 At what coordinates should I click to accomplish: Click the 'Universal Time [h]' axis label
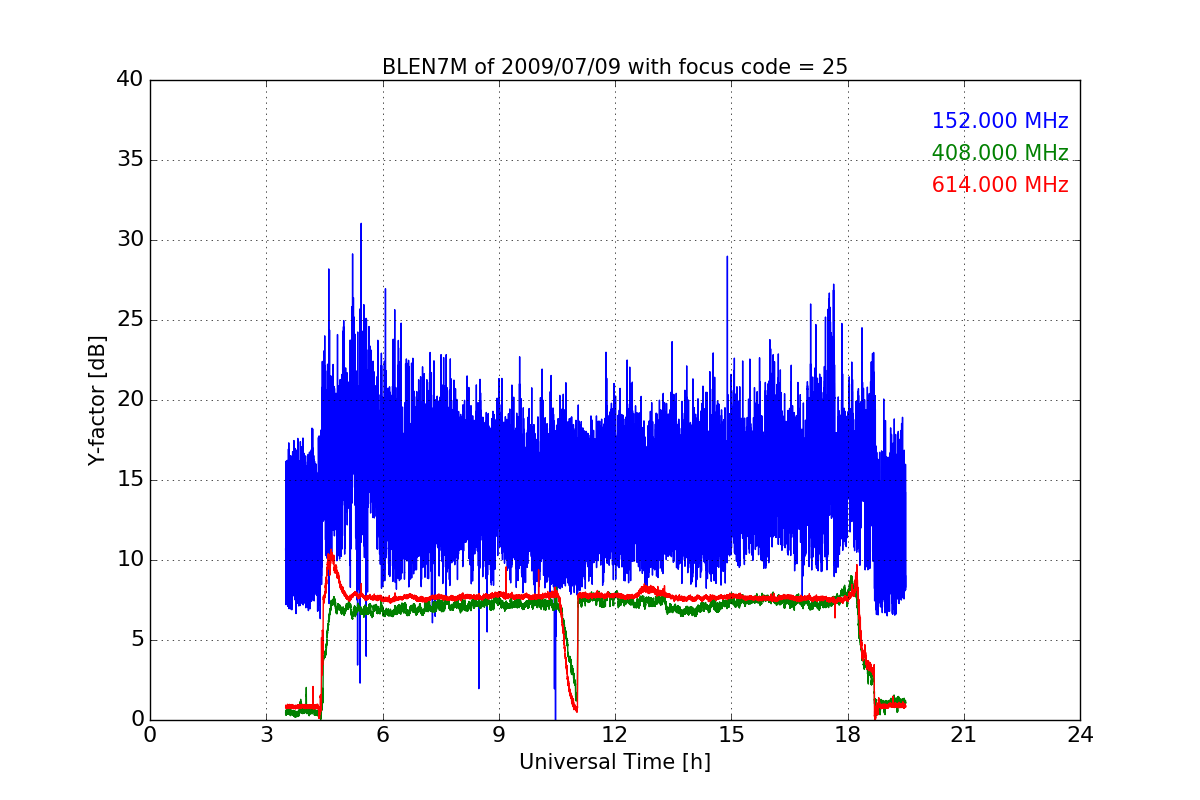click(x=615, y=762)
